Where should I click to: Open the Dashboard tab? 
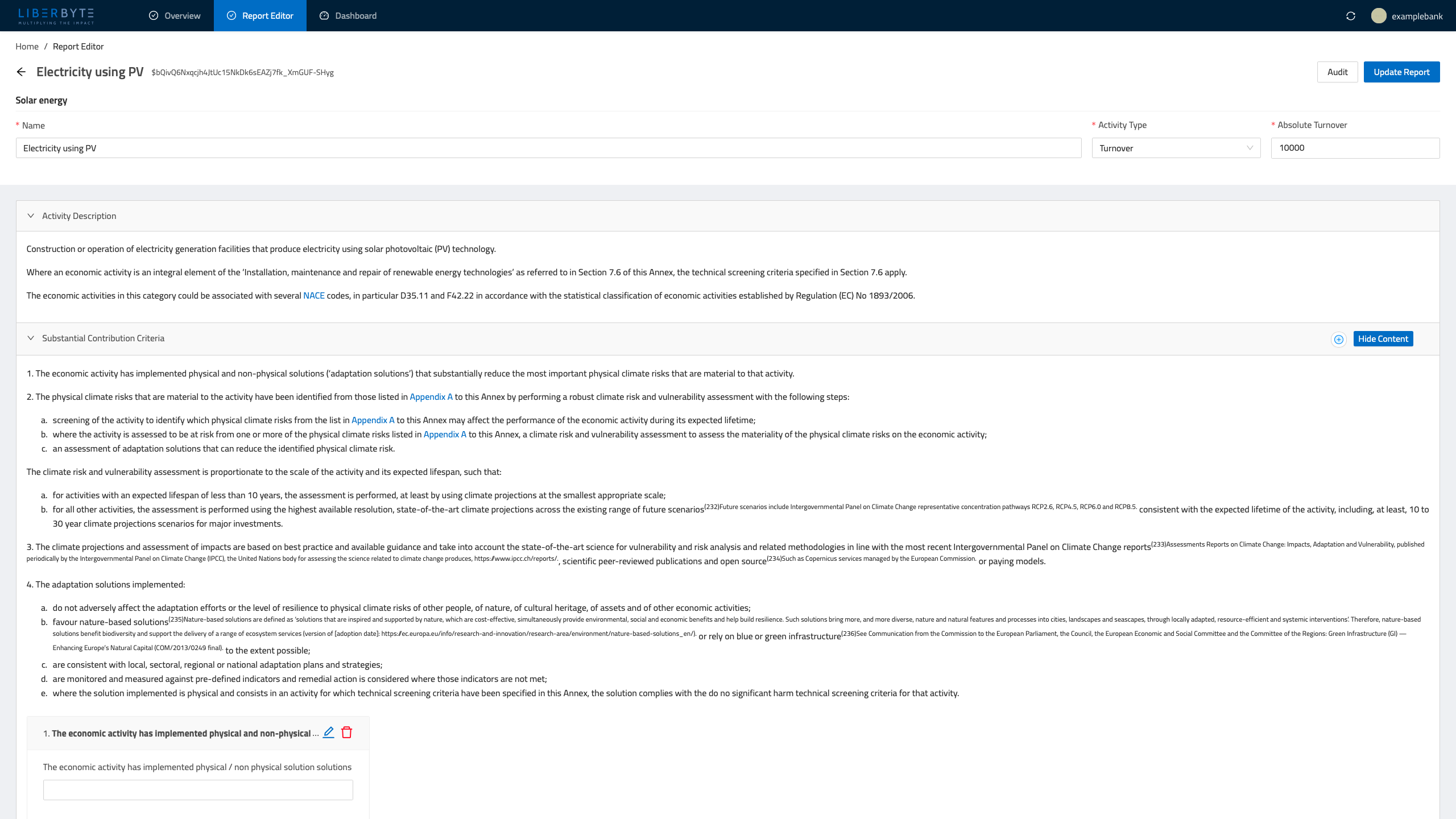348,15
